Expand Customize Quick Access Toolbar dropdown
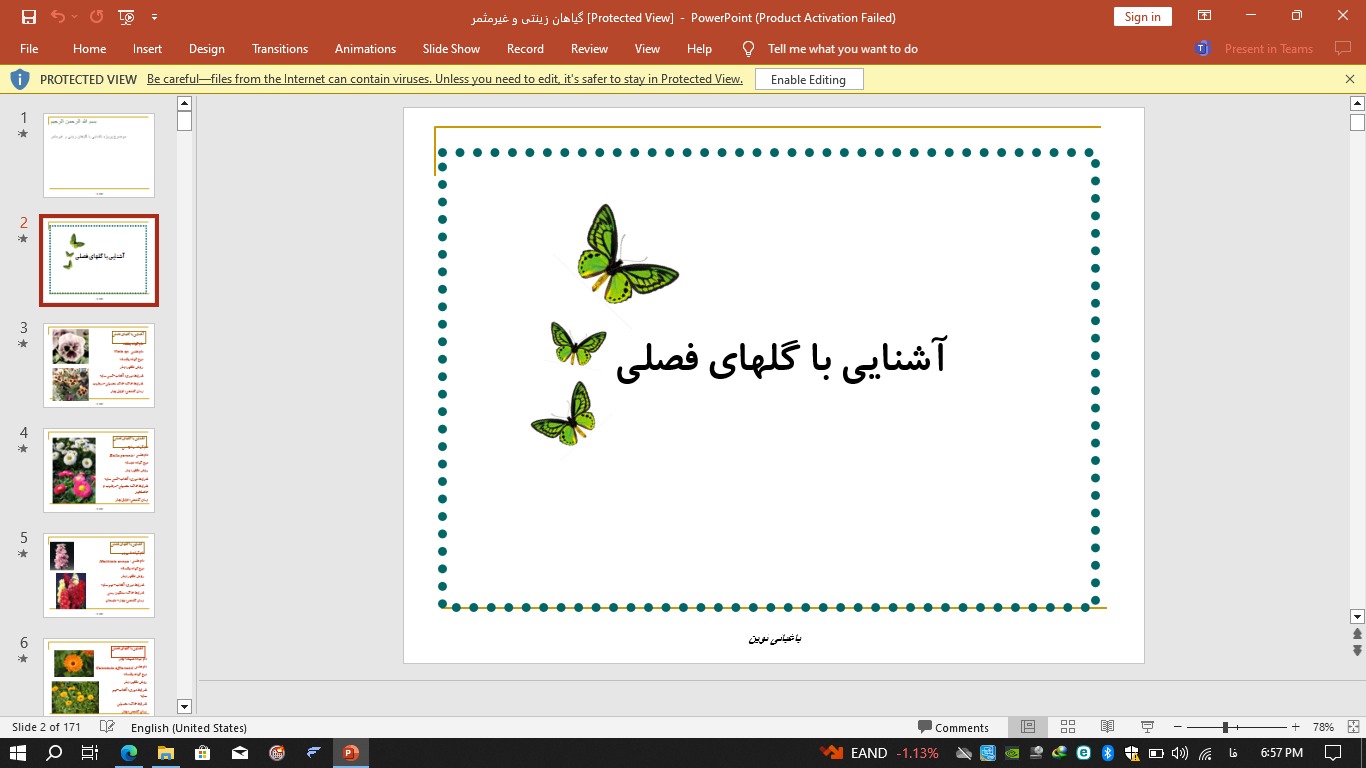1366x768 pixels. pos(154,17)
